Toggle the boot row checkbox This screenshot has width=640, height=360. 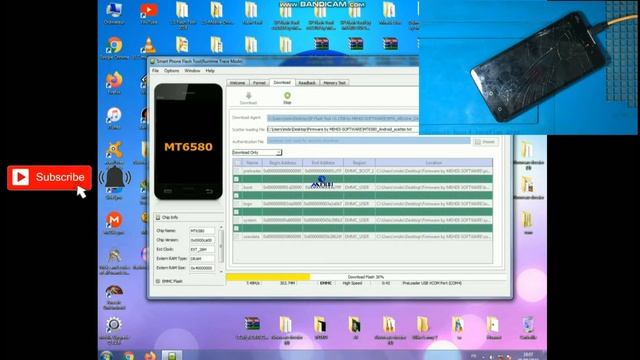pyautogui.click(x=237, y=187)
